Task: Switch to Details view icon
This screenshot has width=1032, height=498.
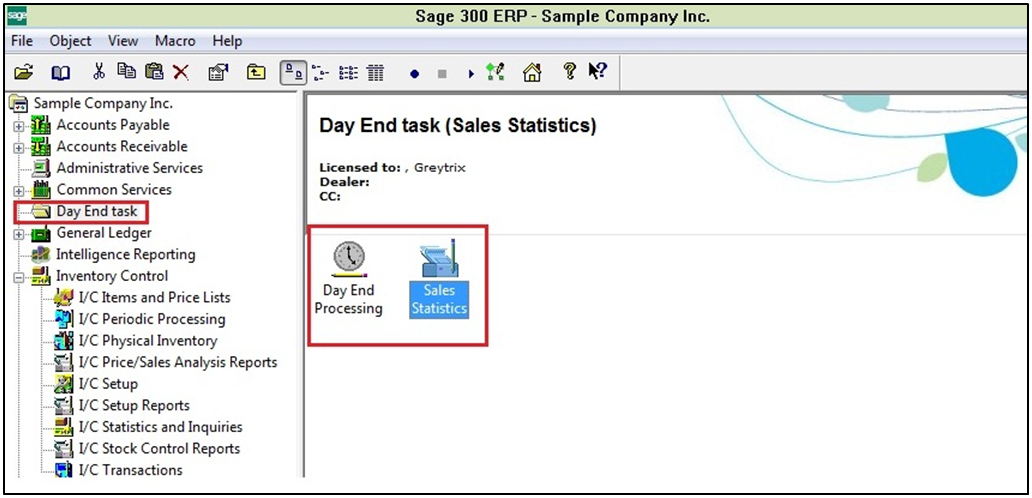Action: click(376, 72)
